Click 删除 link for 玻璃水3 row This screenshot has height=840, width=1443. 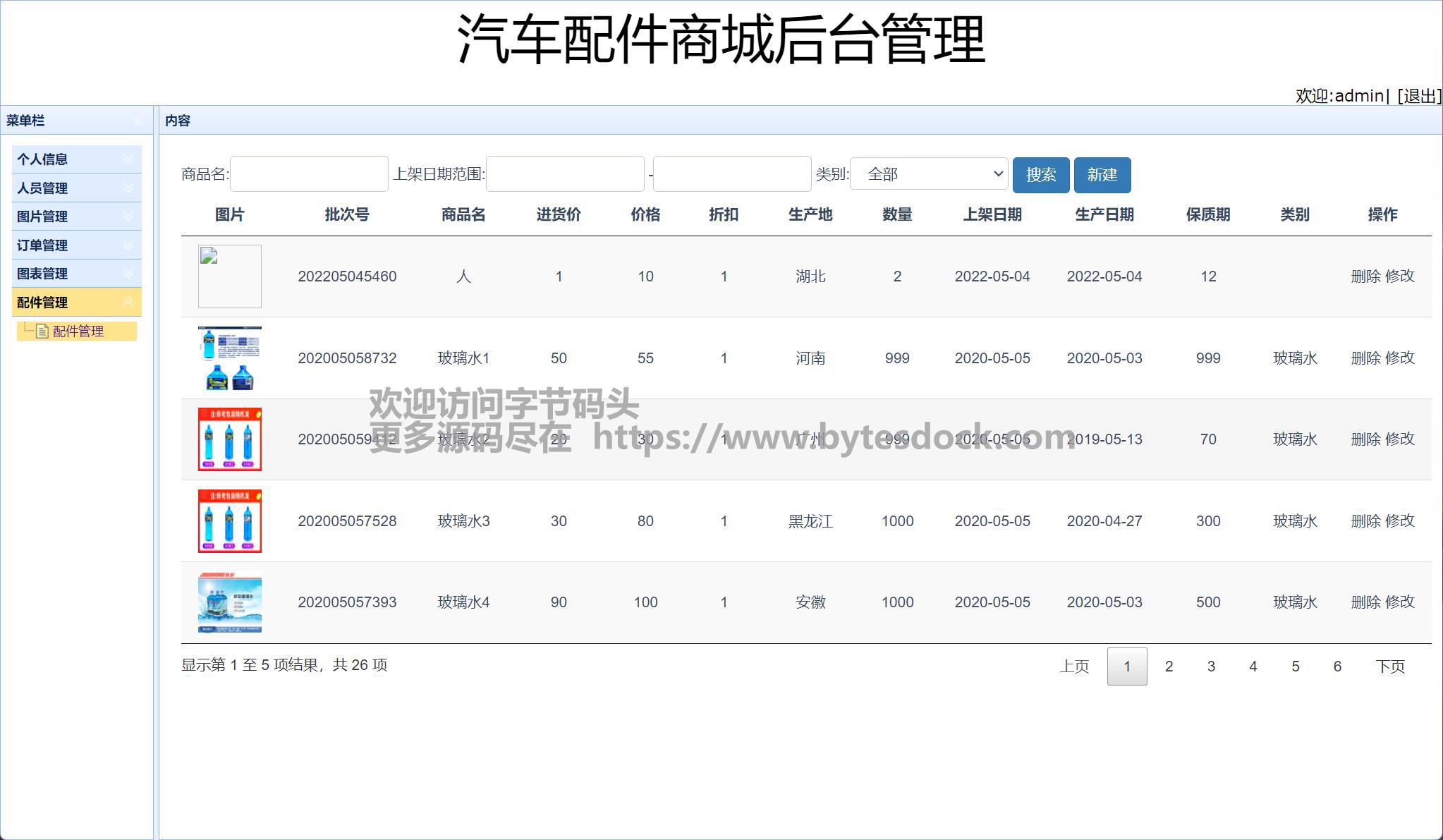pos(1365,521)
